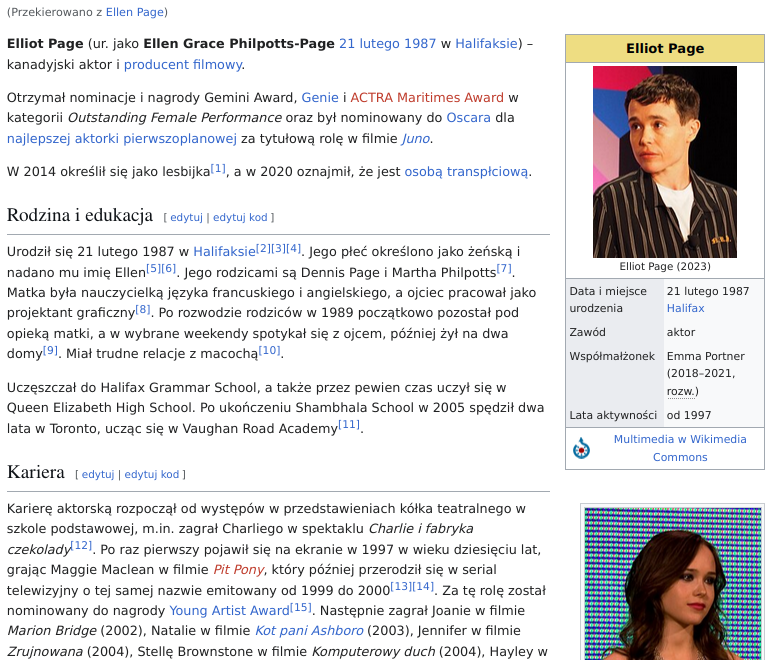
Task: Click the italic Zrujnowana title
Action: click(x=45, y=652)
